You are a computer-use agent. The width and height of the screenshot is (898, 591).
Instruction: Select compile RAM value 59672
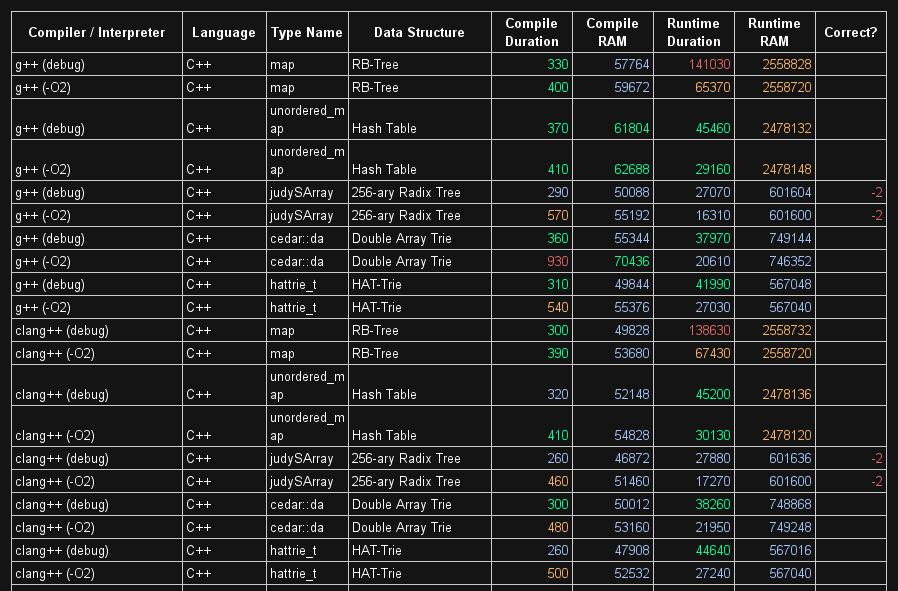pos(632,87)
